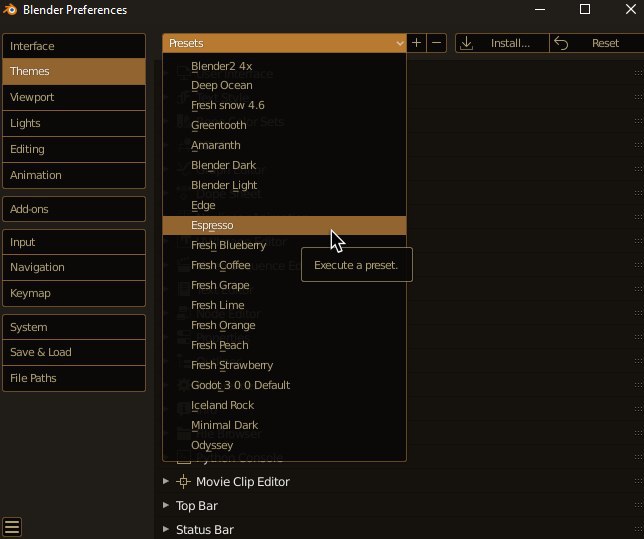Viewport: 644px width, 539px height.
Task: Click the drag handle on the Top Bar row
Action: tap(638, 505)
